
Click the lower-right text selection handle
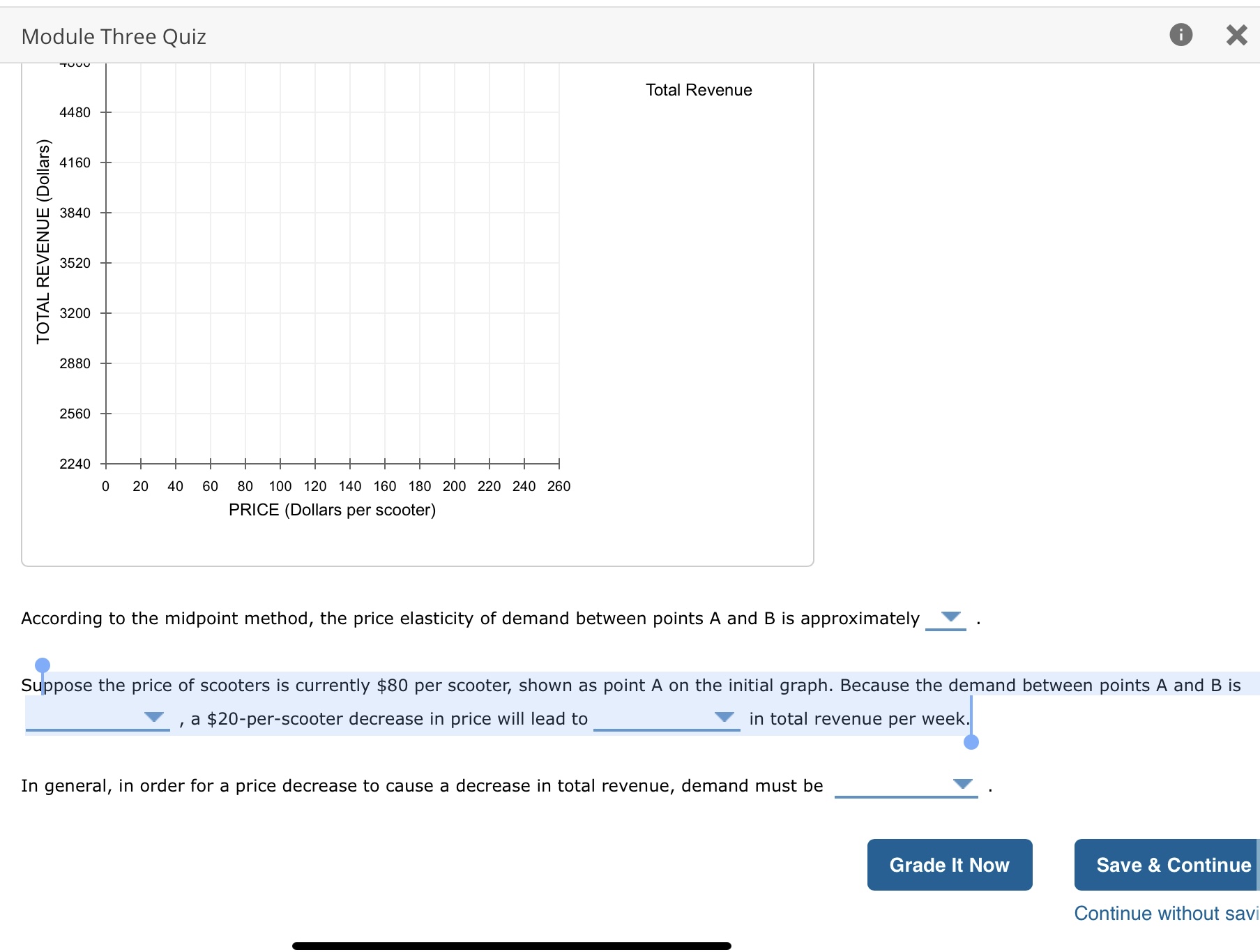pyautogui.click(x=970, y=743)
